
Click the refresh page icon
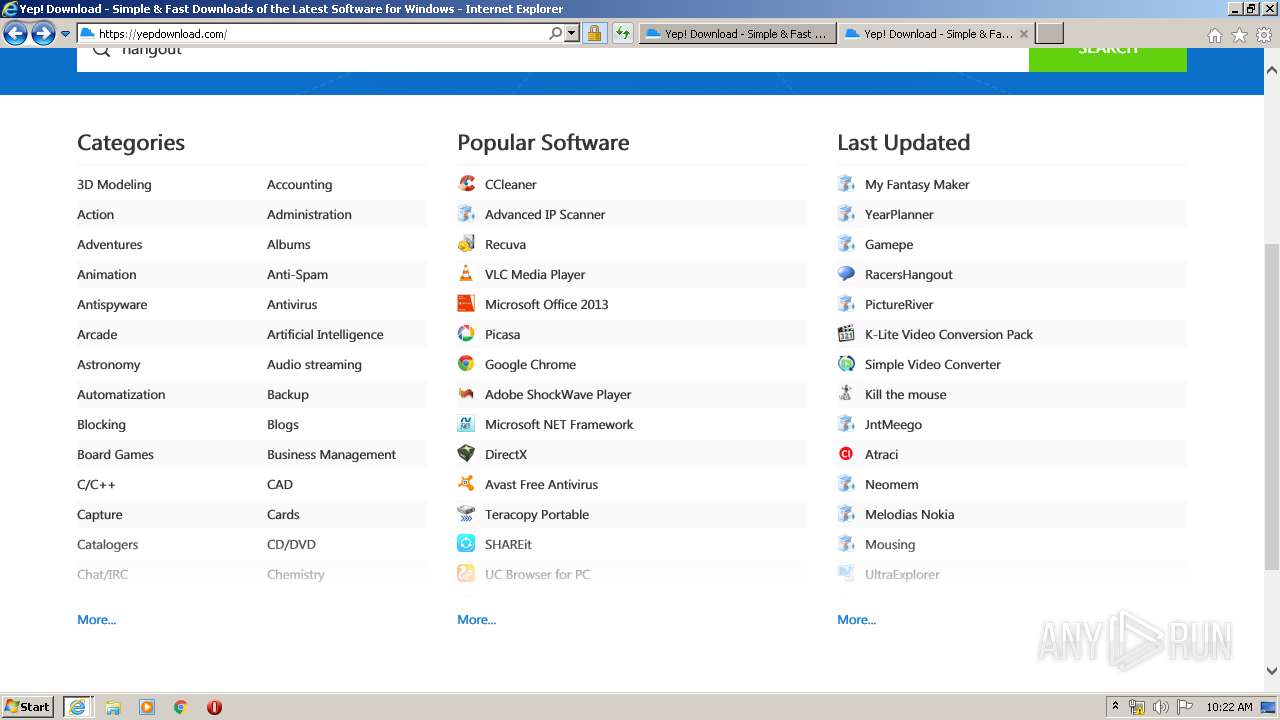[622, 34]
